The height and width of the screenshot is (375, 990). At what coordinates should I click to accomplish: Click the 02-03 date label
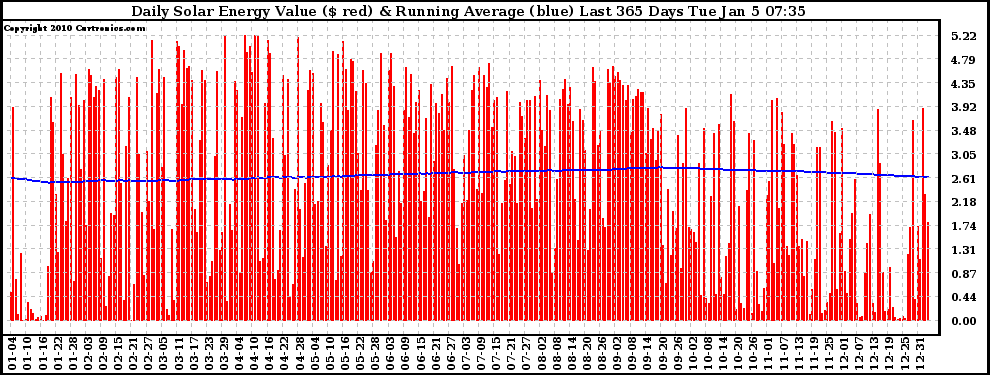coord(89,353)
